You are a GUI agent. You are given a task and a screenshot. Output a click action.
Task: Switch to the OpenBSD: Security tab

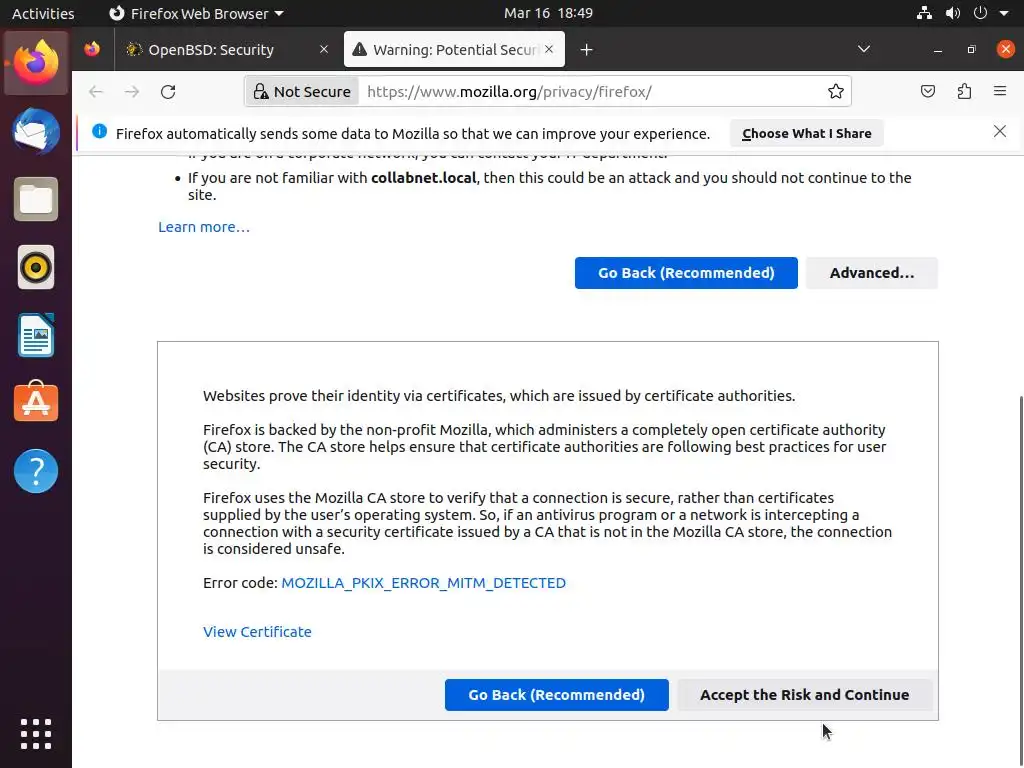pos(211,49)
